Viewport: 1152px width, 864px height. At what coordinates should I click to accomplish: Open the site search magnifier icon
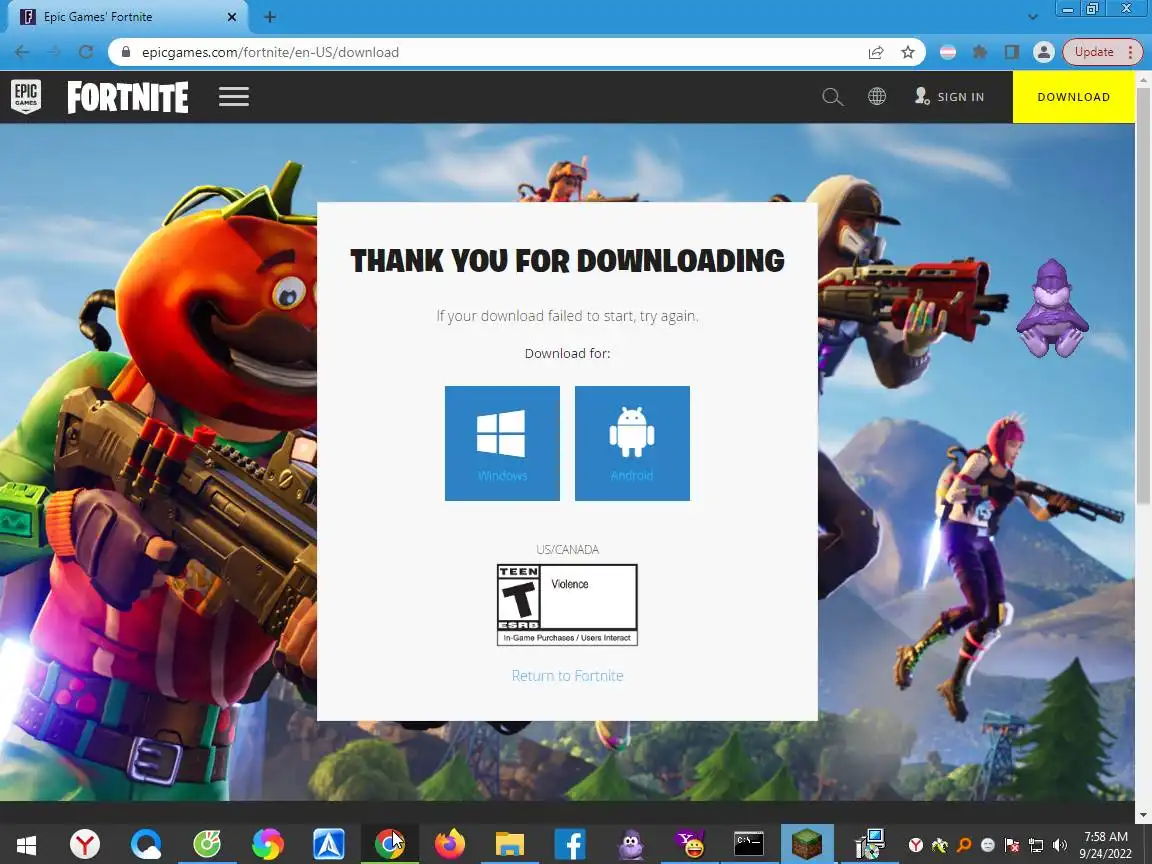(x=832, y=96)
